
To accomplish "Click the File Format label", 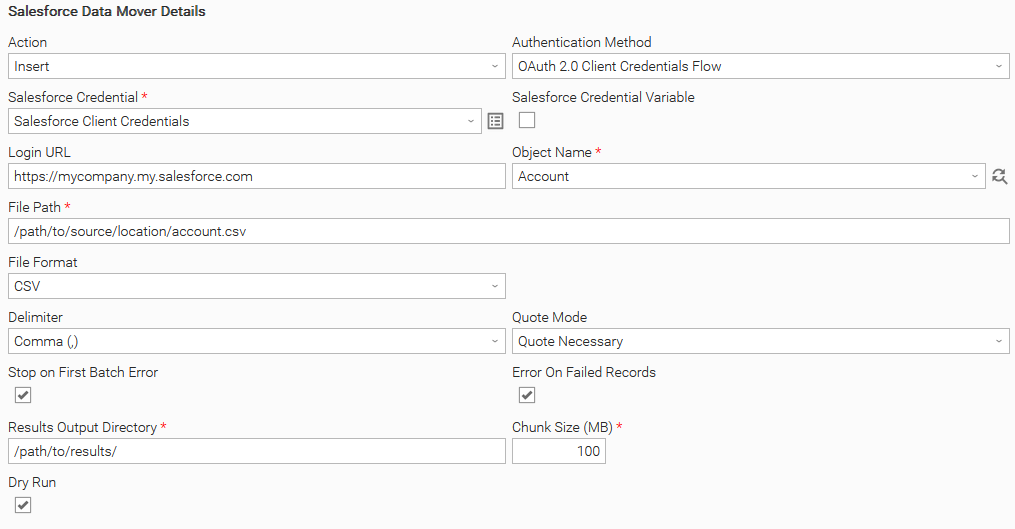I will tap(43, 262).
